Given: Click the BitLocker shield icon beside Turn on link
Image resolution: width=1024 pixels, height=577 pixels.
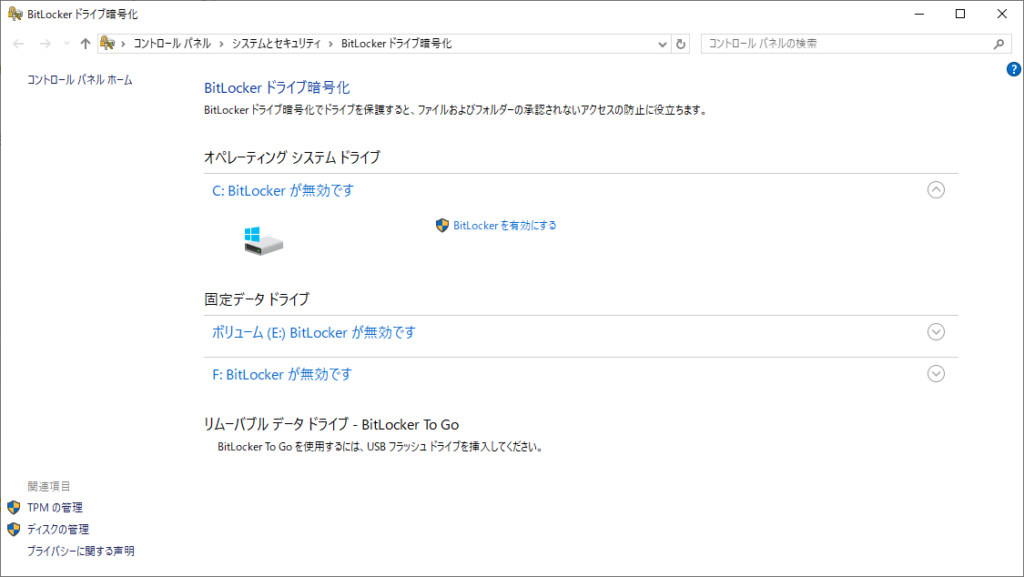Looking at the screenshot, I should (x=442, y=225).
